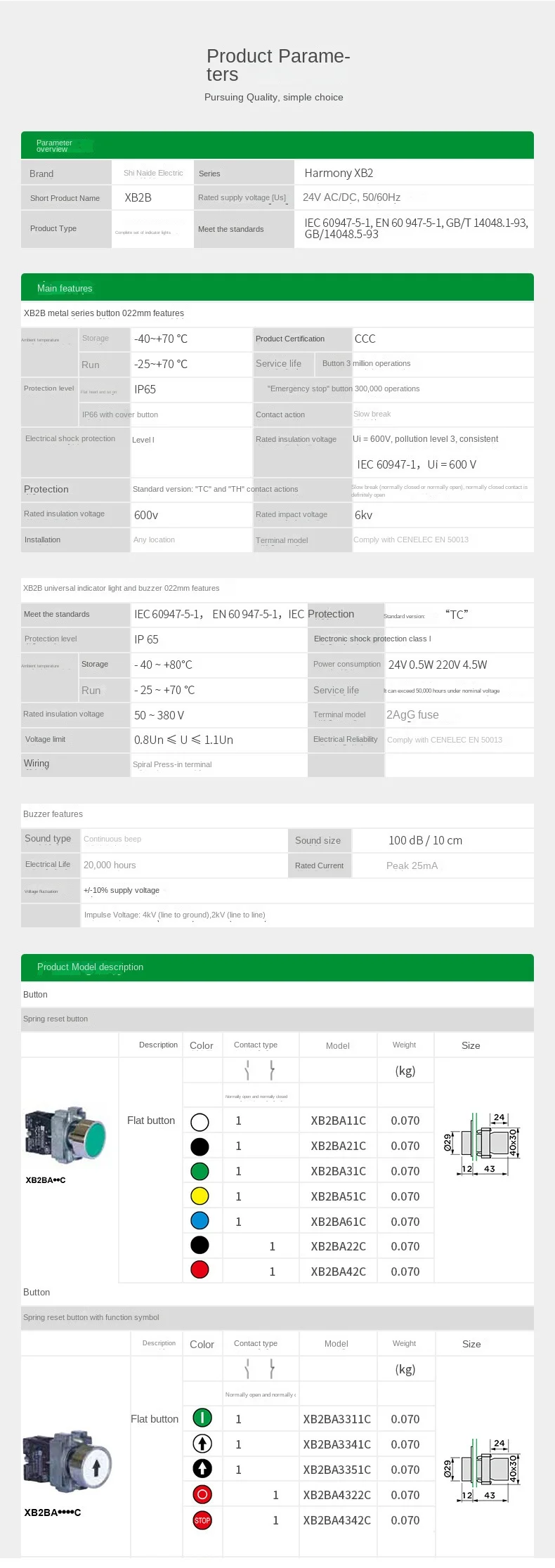Viewport: 555px width, 1568px height.
Task: Select the 50 ~ 380 V value
Action: pyautogui.click(x=159, y=715)
